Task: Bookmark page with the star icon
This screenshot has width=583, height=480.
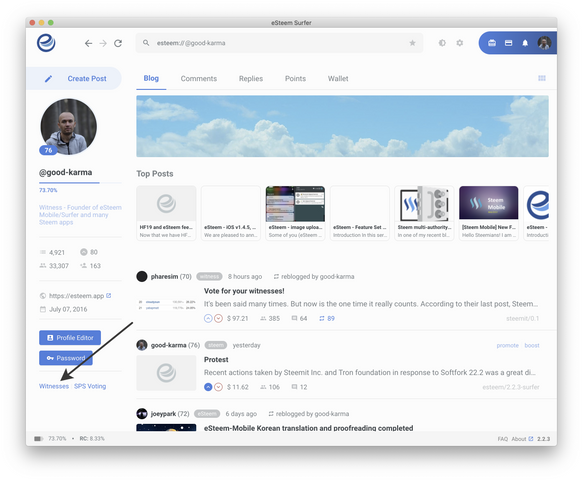Action: pos(412,43)
